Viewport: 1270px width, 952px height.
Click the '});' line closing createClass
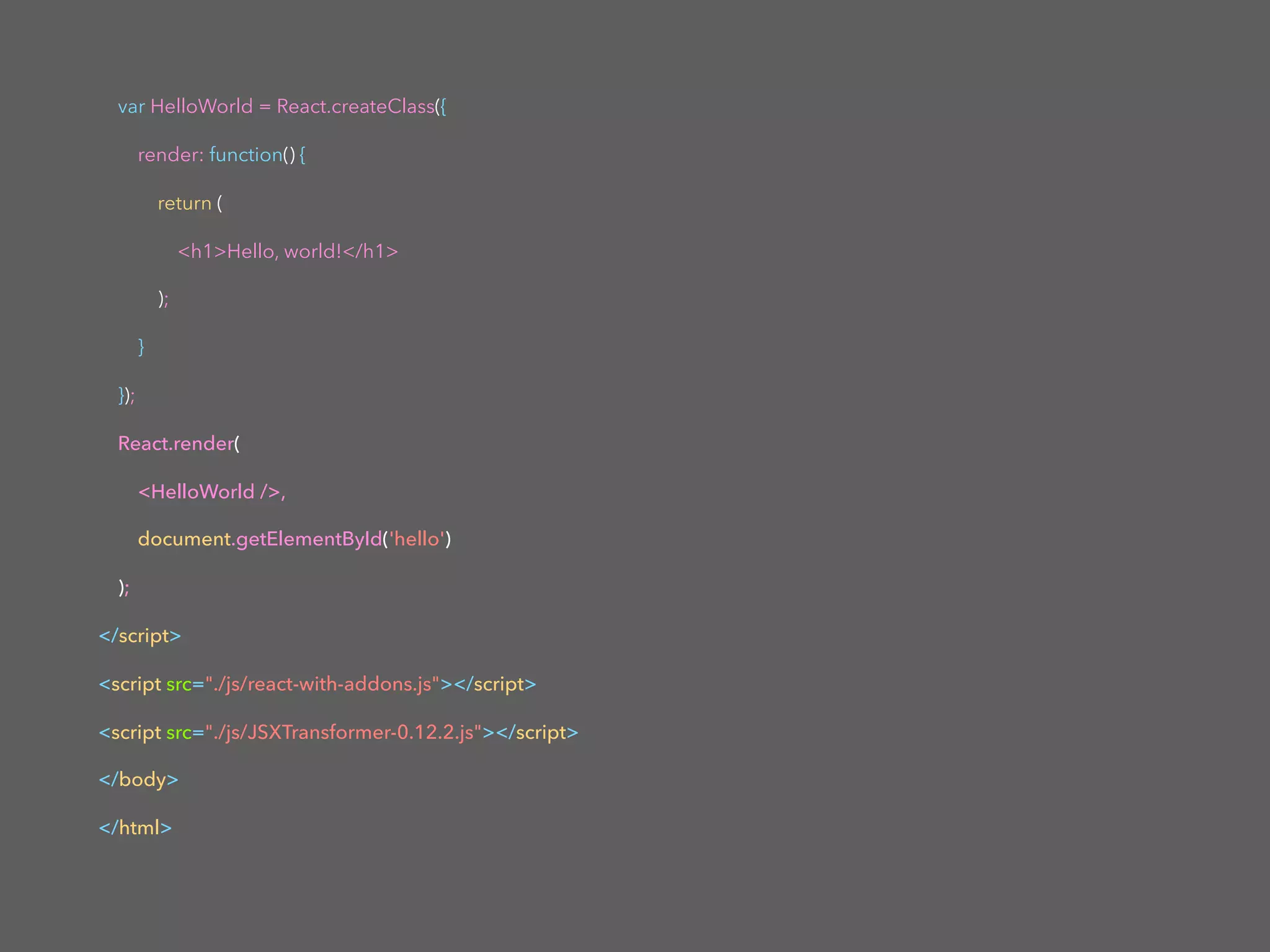point(127,395)
